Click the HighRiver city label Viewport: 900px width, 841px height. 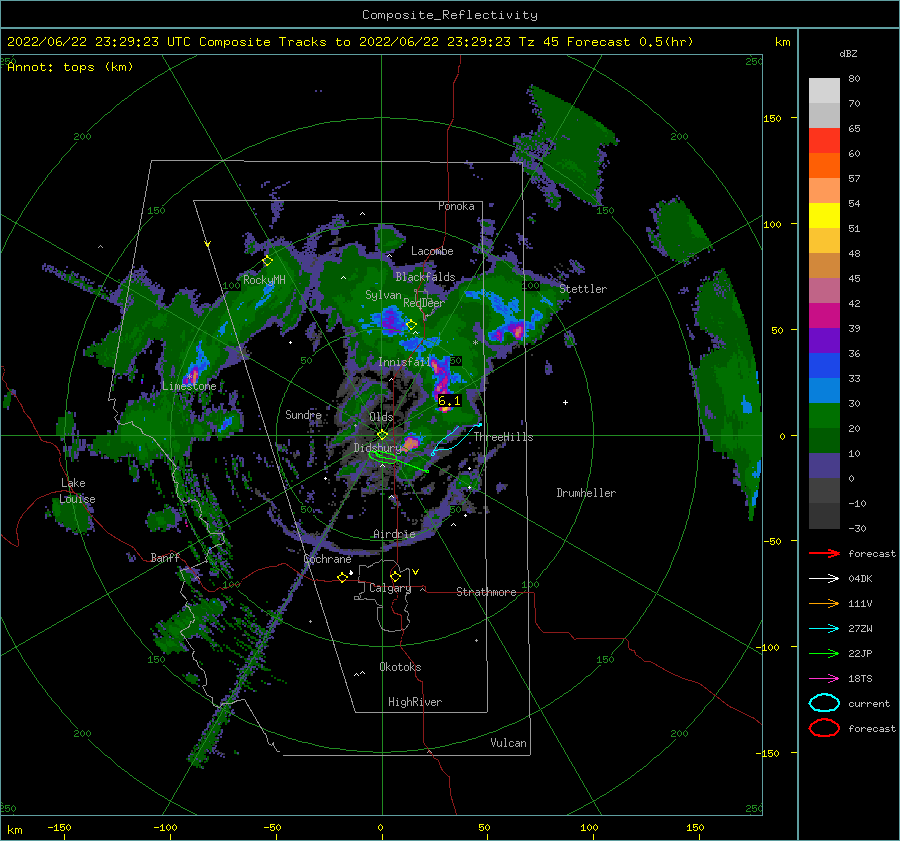click(415, 702)
